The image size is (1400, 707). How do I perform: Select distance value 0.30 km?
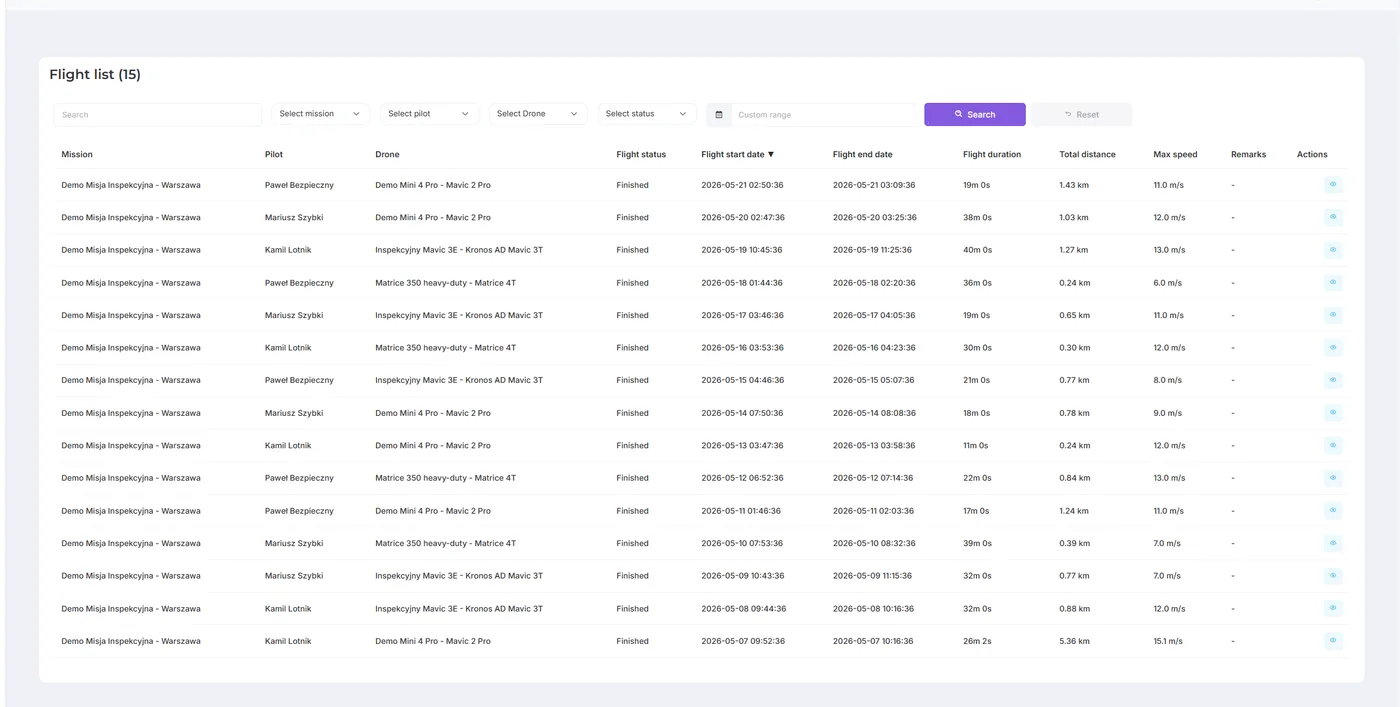(x=1074, y=348)
